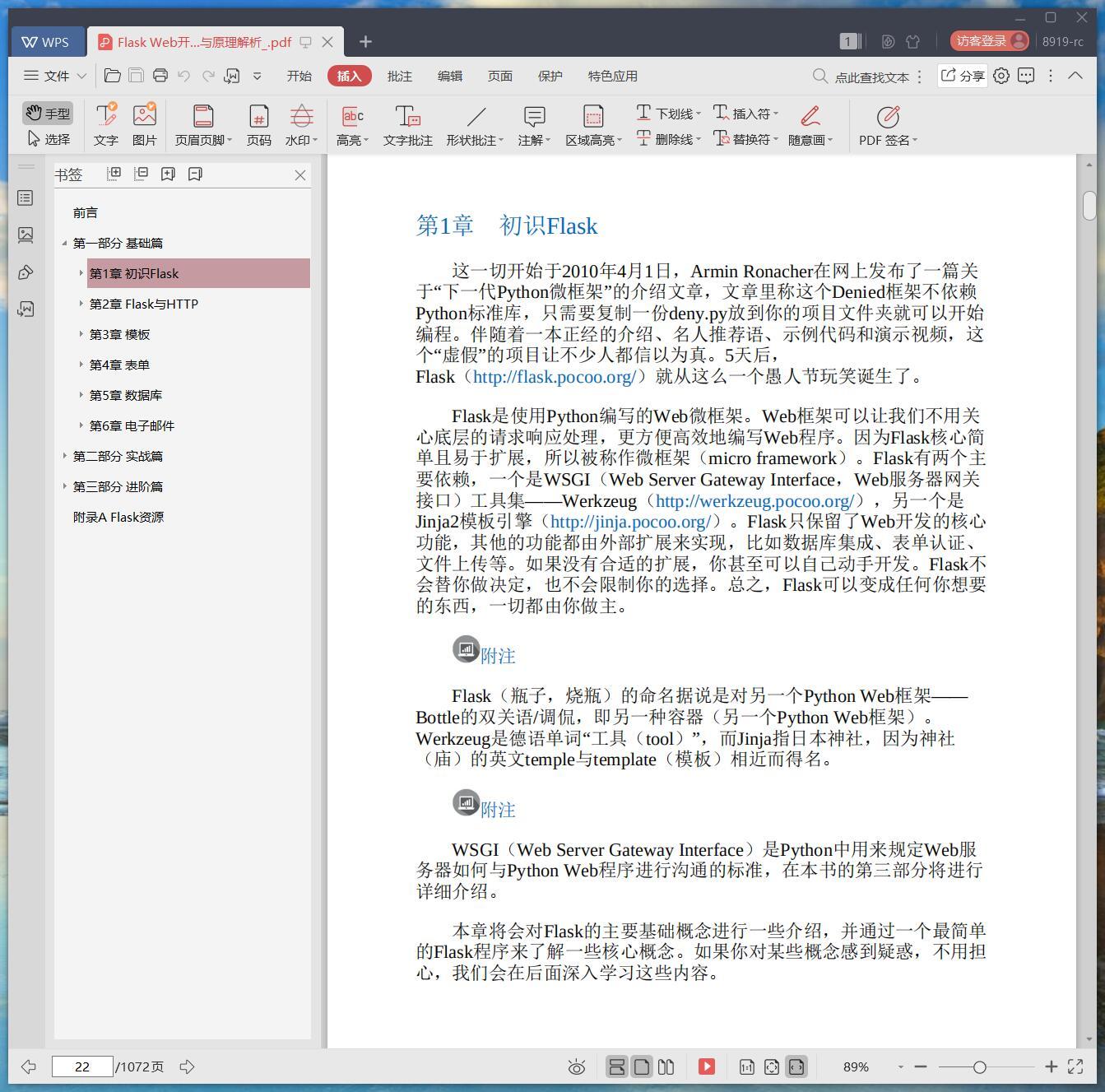Click the 页码 page number icon
This screenshot has height=1092, width=1105.
coord(259,125)
